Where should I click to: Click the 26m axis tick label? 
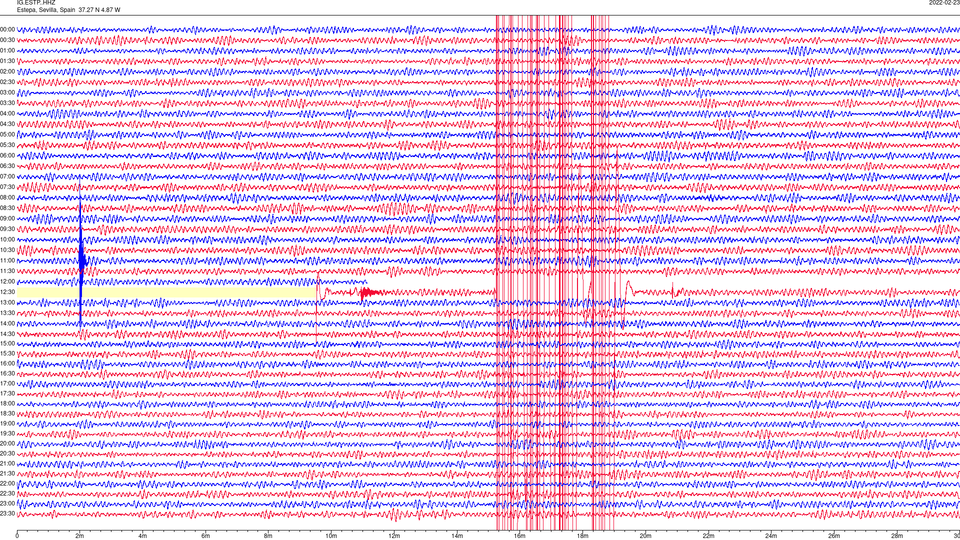coord(834,536)
